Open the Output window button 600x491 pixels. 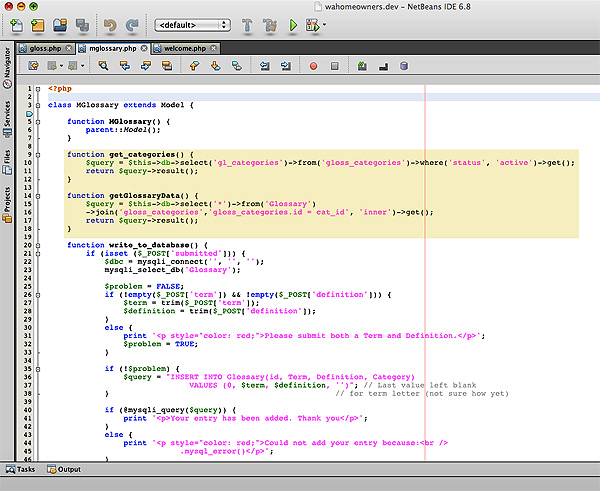tap(64, 469)
